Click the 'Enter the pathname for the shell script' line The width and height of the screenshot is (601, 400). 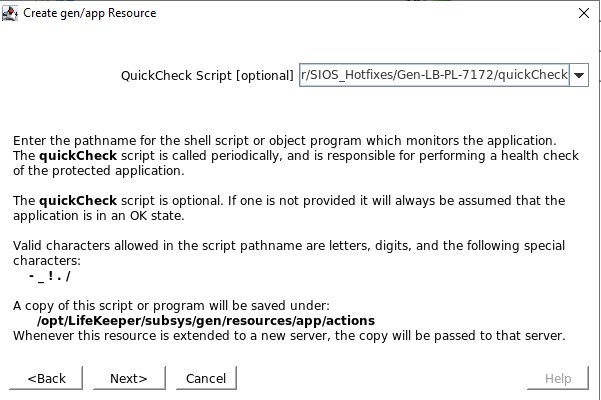pos(284,141)
